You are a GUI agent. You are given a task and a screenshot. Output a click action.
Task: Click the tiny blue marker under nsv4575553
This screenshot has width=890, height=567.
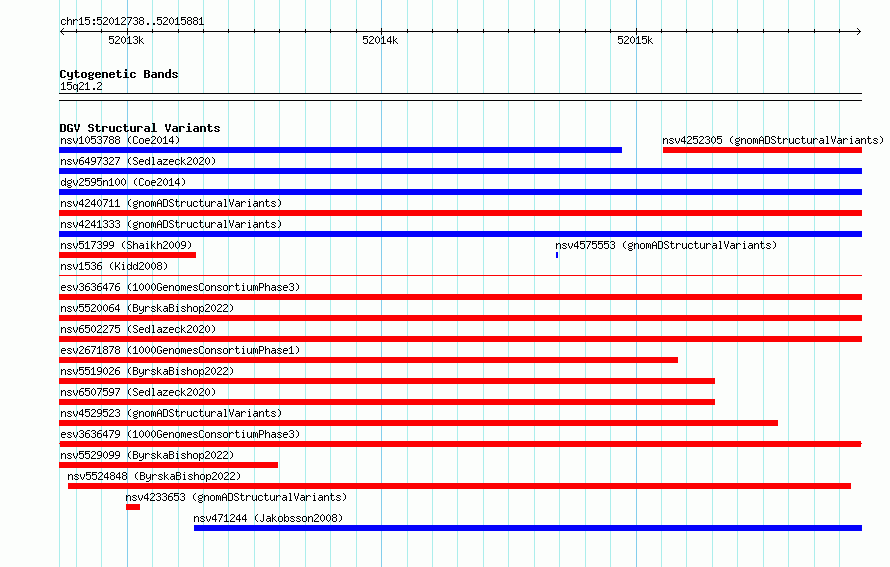pos(557,255)
